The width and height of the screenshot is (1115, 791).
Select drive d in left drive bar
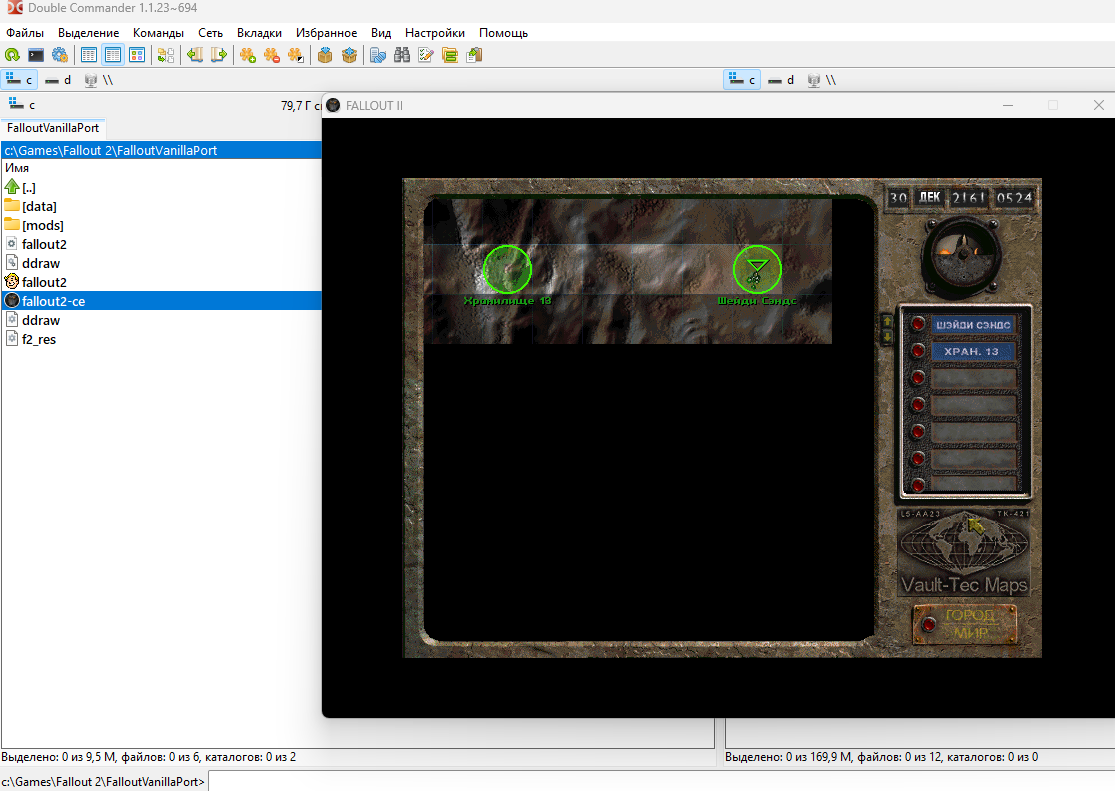(58, 80)
